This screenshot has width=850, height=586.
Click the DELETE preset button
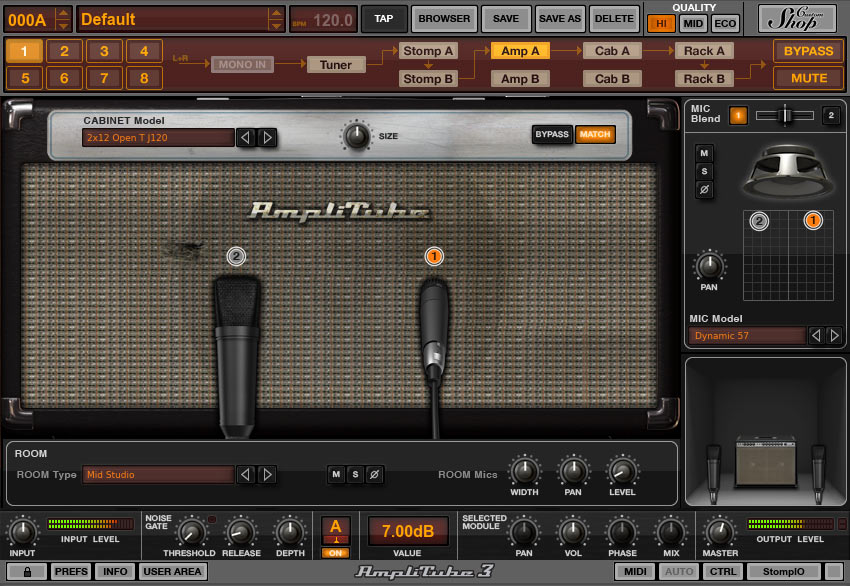pyautogui.click(x=614, y=19)
